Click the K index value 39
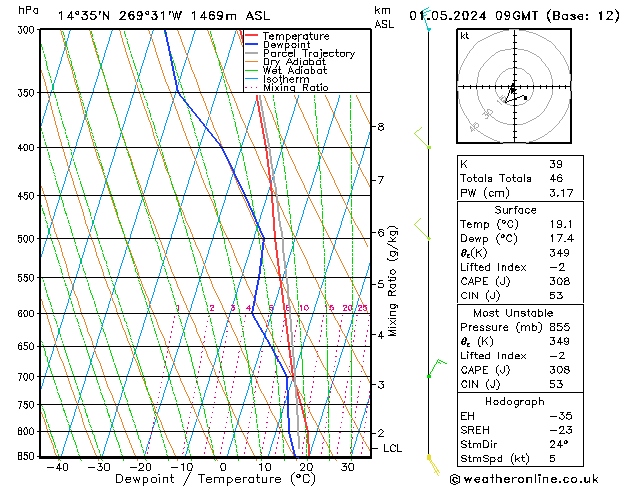This screenshot has height=486, width=629. [x=556, y=164]
